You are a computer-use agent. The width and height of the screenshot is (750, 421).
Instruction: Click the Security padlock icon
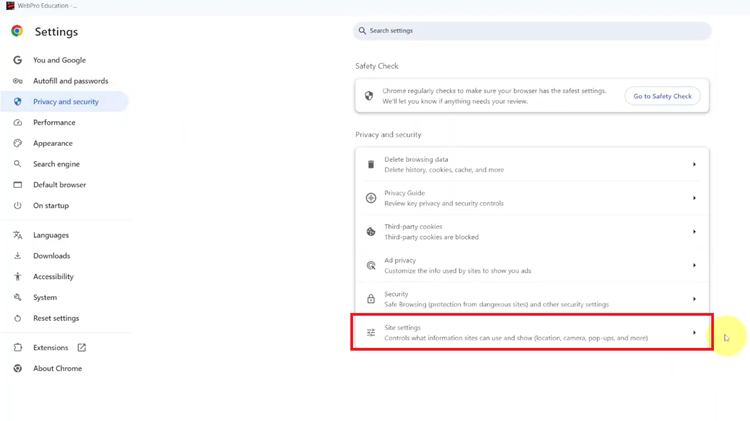click(x=371, y=299)
